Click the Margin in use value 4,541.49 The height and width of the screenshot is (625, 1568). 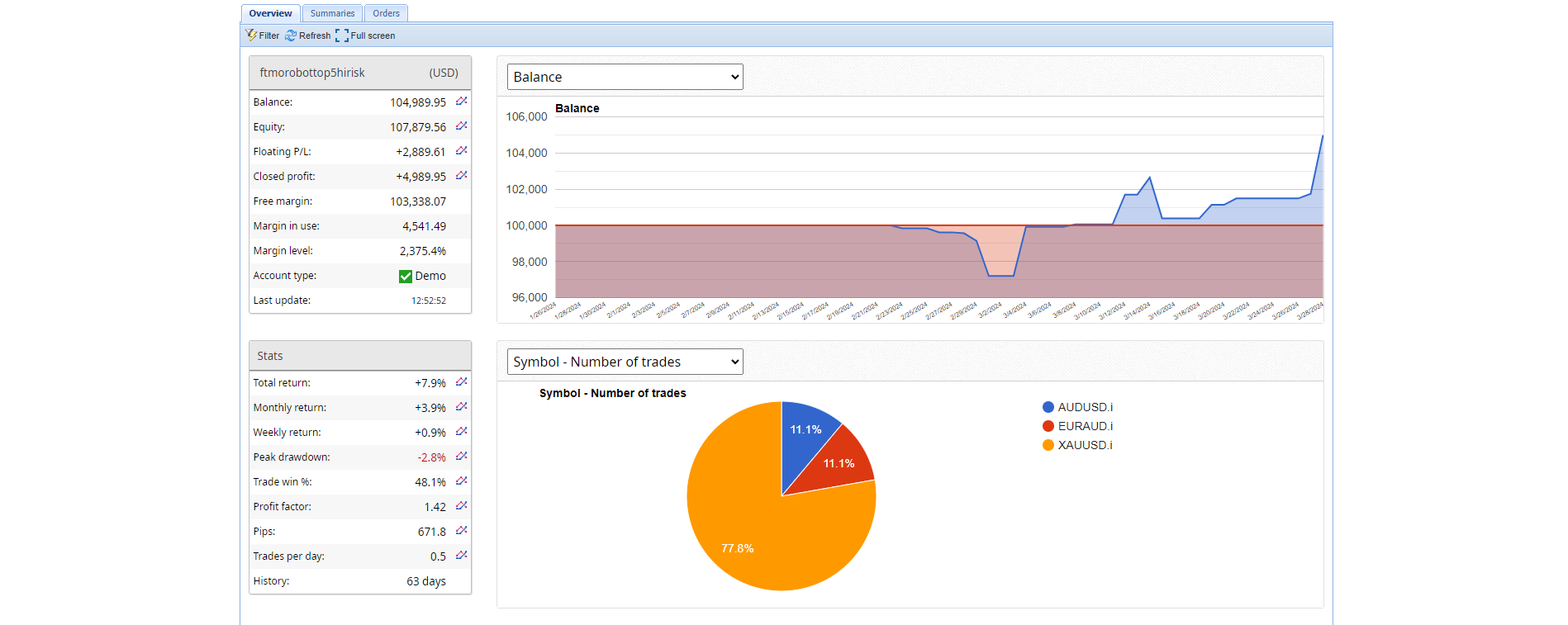(x=424, y=226)
